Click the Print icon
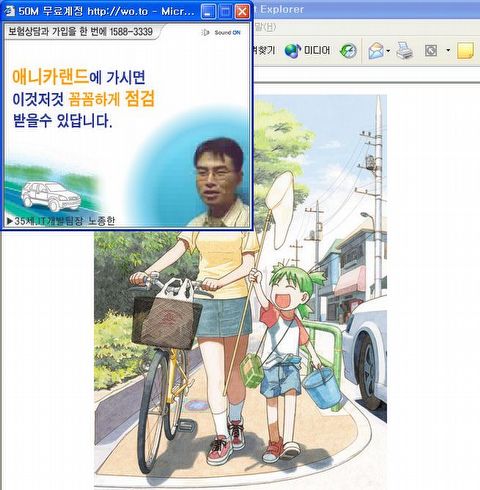This screenshot has height=490, width=480. coord(405,51)
